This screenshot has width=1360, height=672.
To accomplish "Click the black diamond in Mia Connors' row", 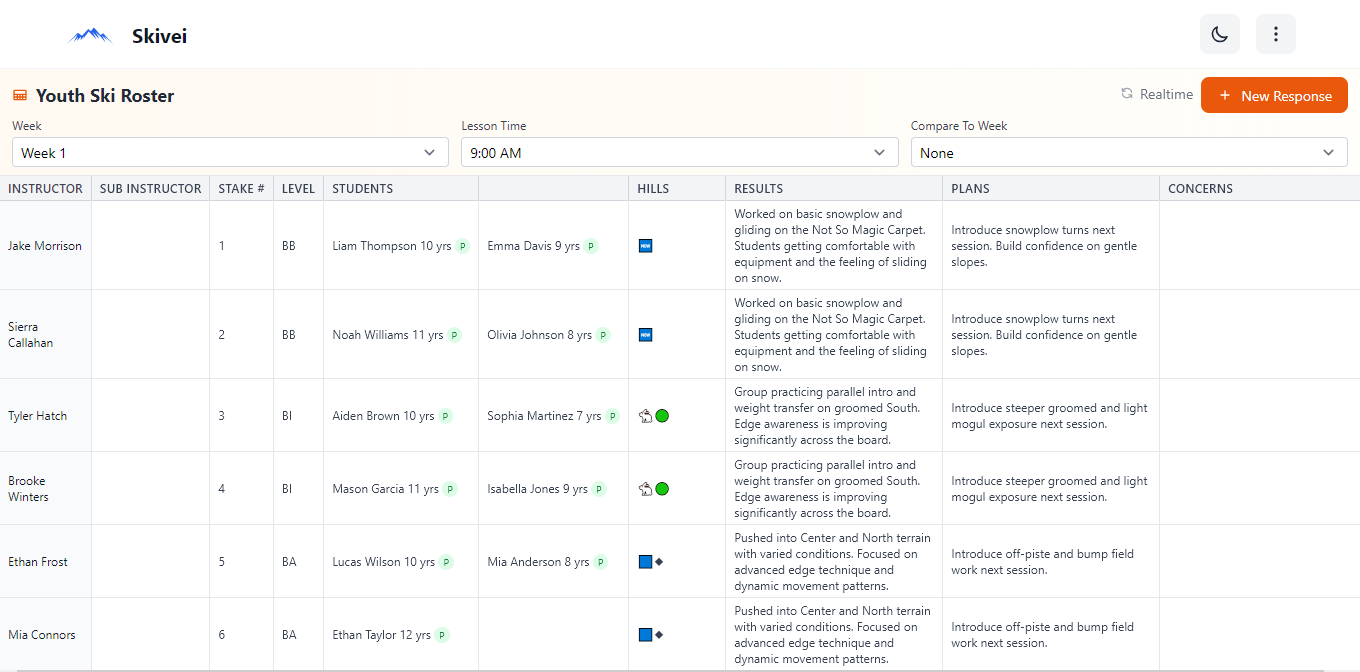I will point(659,635).
